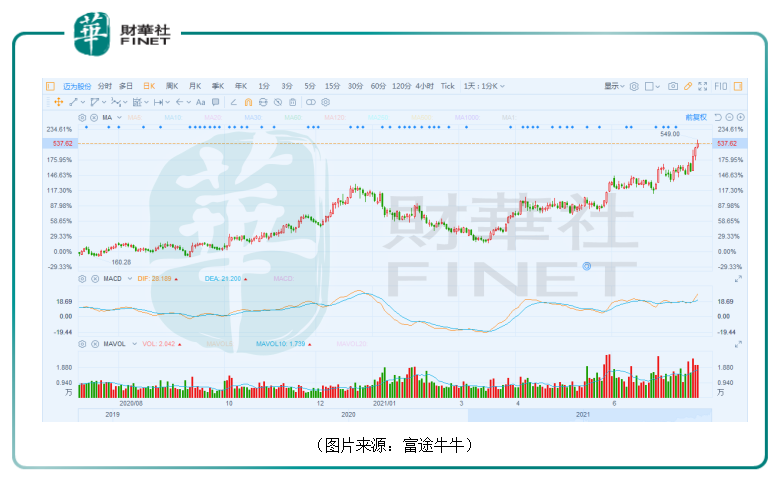This screenshot has width=779, height=479.
Task: Toggle the right sidebar panel icon
Action: click(737, 86)
